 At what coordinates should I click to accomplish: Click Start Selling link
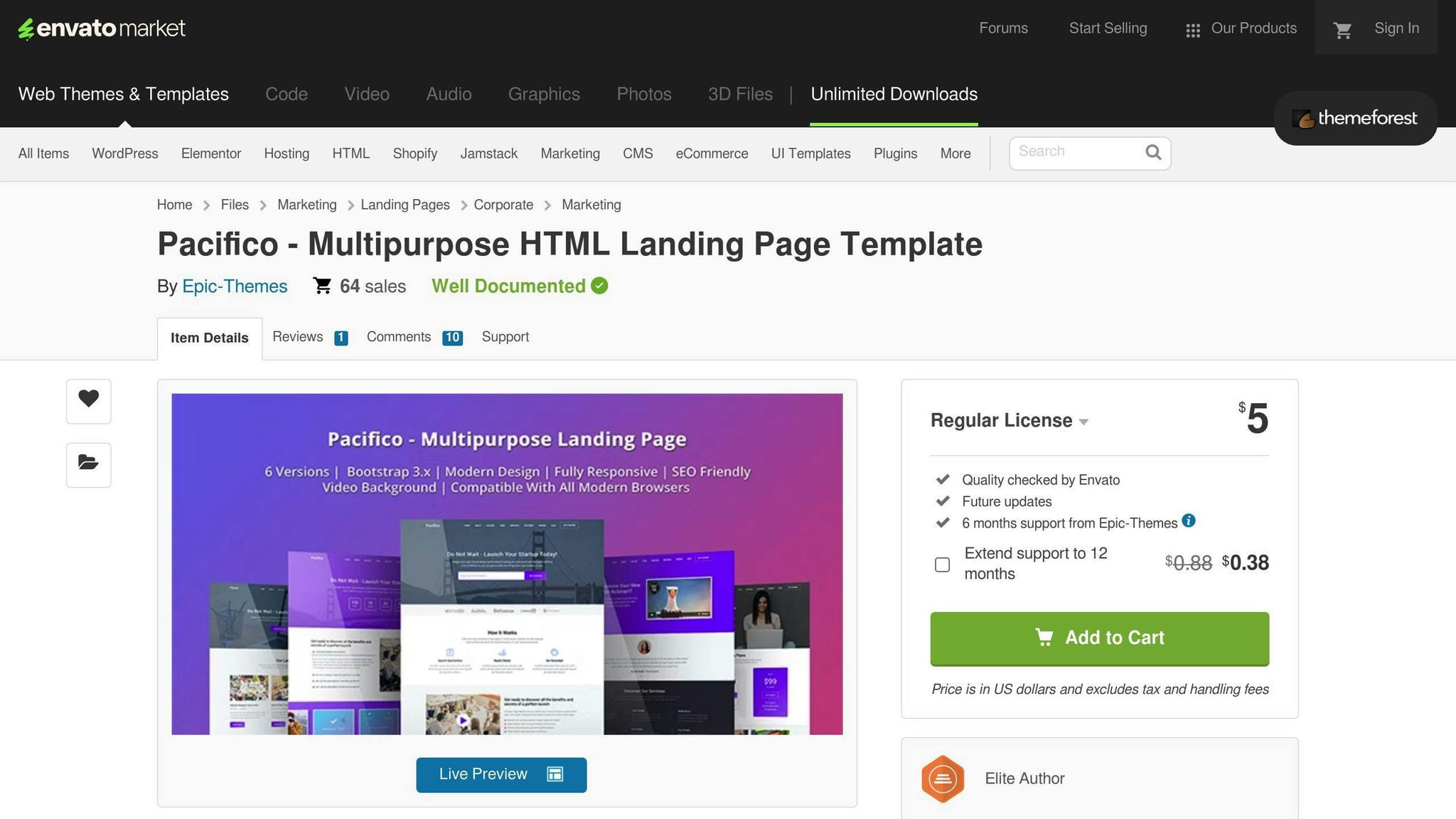pyautogui.click(x=1108, y=28)
